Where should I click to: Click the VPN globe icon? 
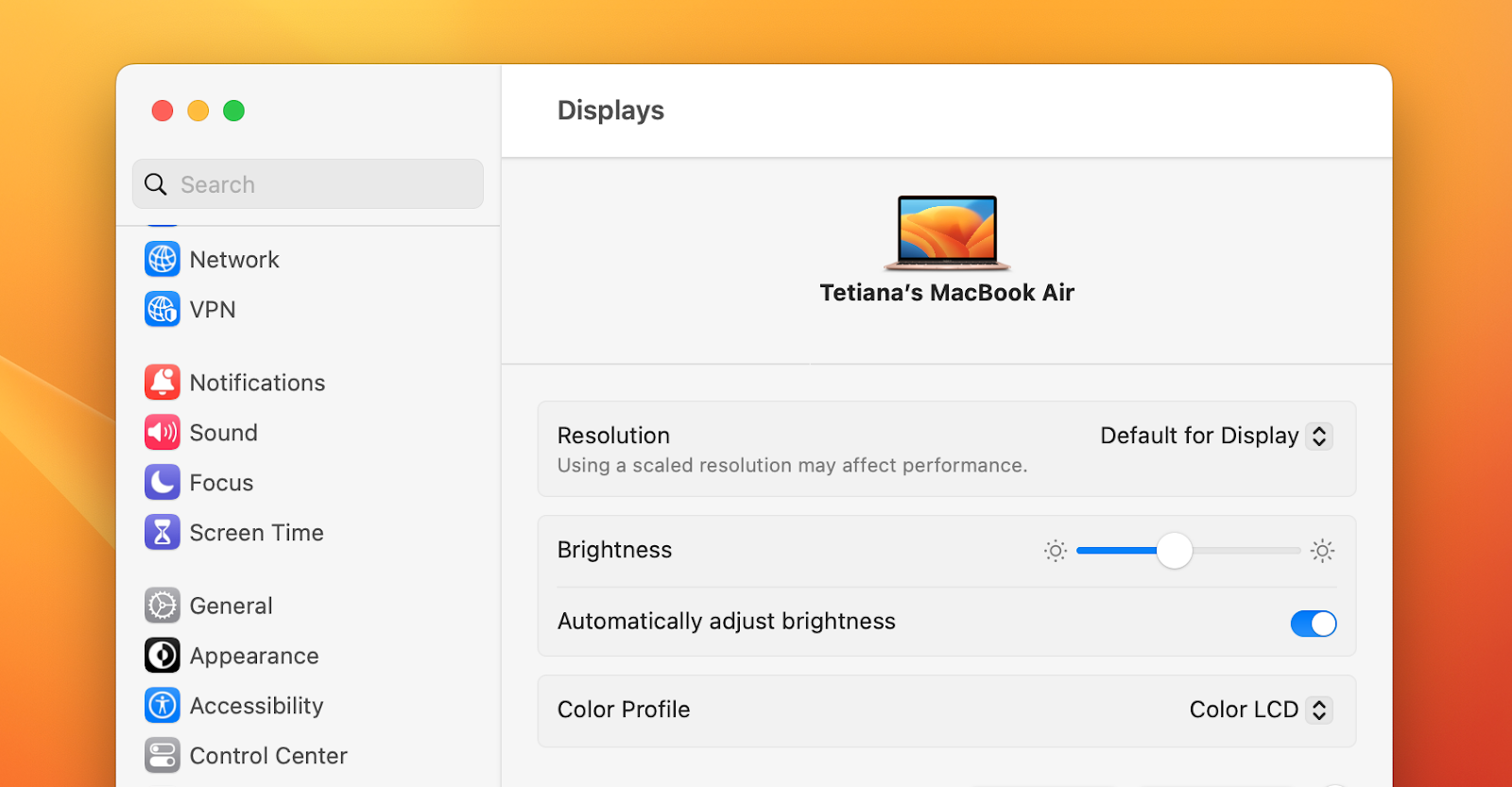[x=163, y=309]
